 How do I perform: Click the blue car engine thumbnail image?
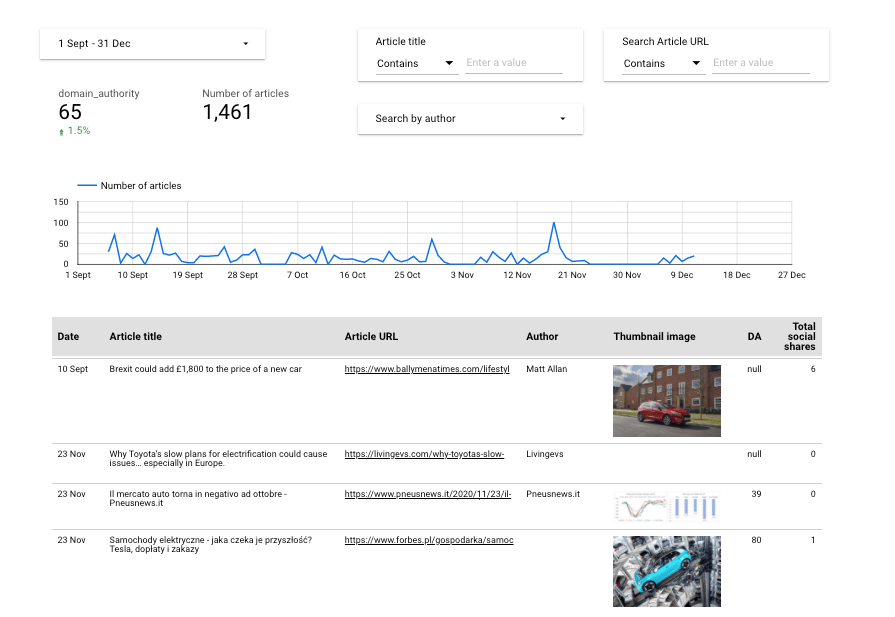(x=666, y=570)
